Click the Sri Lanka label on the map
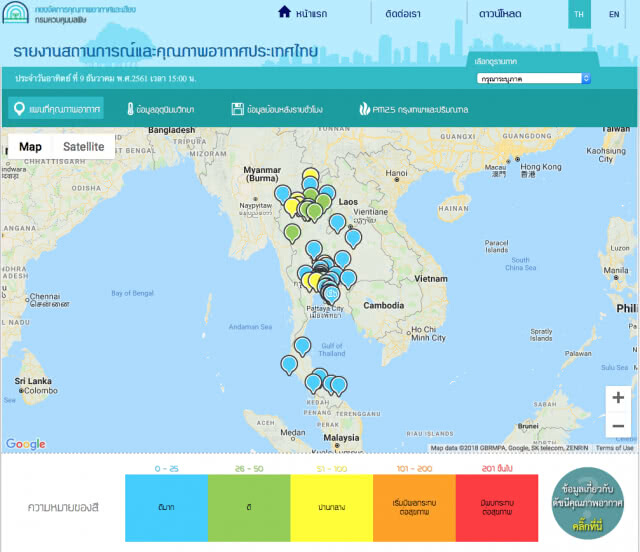 coord(33,381)
